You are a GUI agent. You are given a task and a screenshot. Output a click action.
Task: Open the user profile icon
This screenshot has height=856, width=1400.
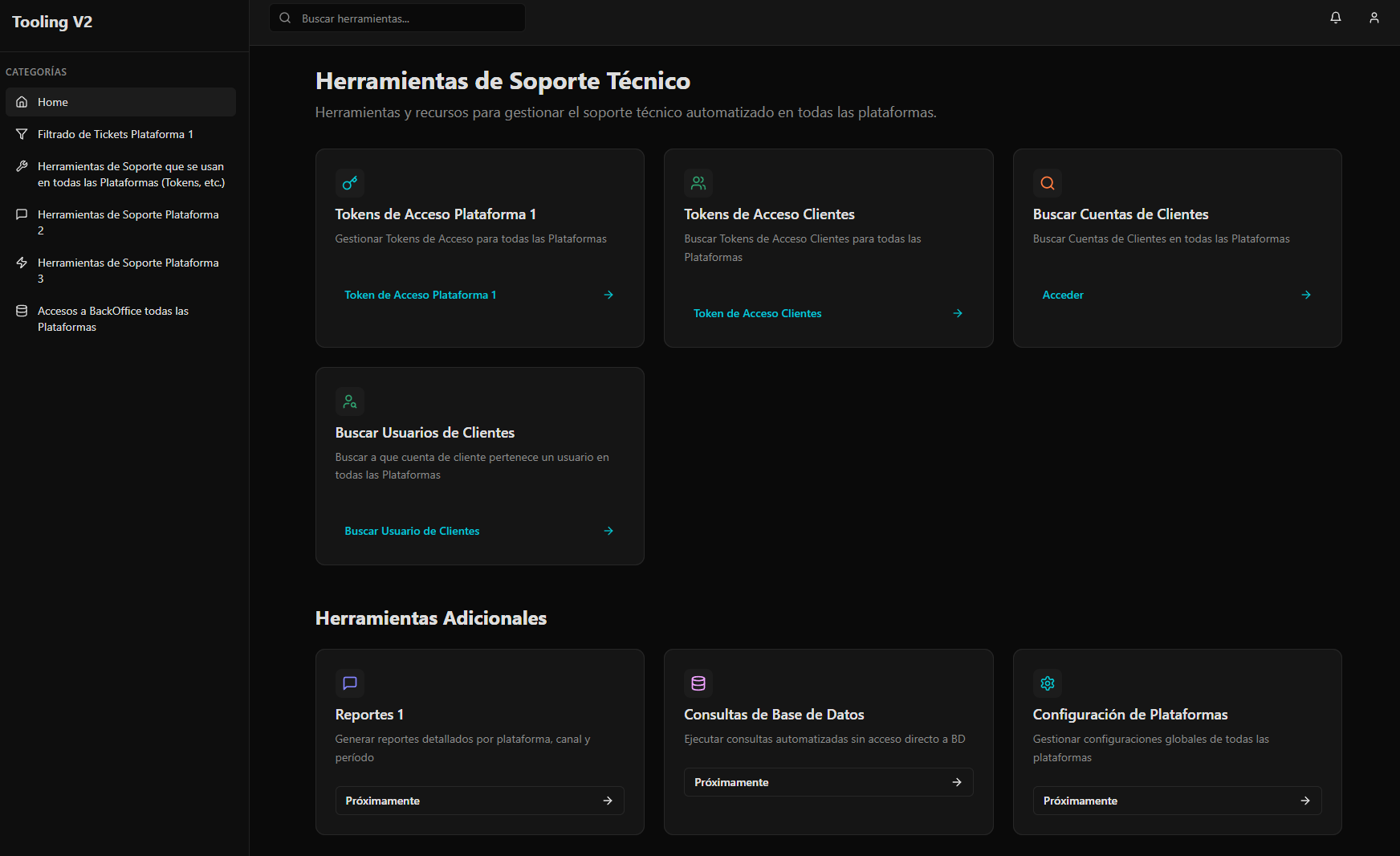click(x=1373, y=17)
